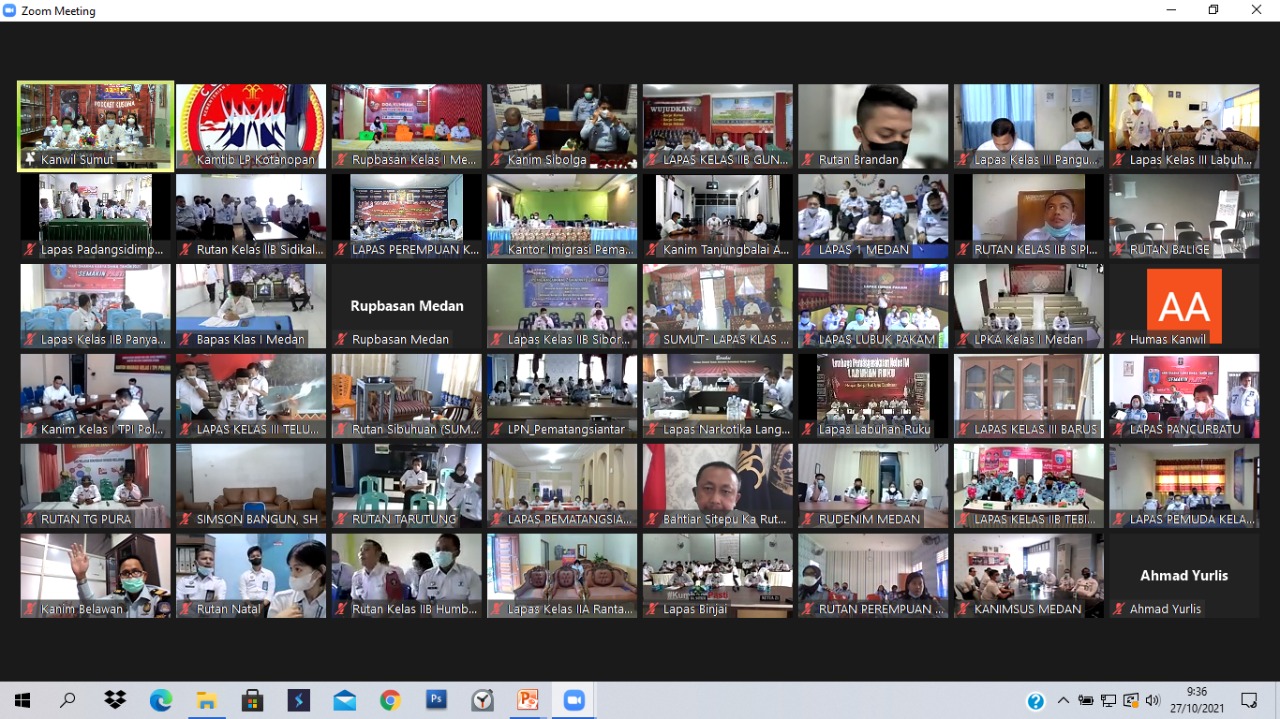Open Microsoft Store taskbar icon
The image size is (1280, 719).
(x=252, y=700)
